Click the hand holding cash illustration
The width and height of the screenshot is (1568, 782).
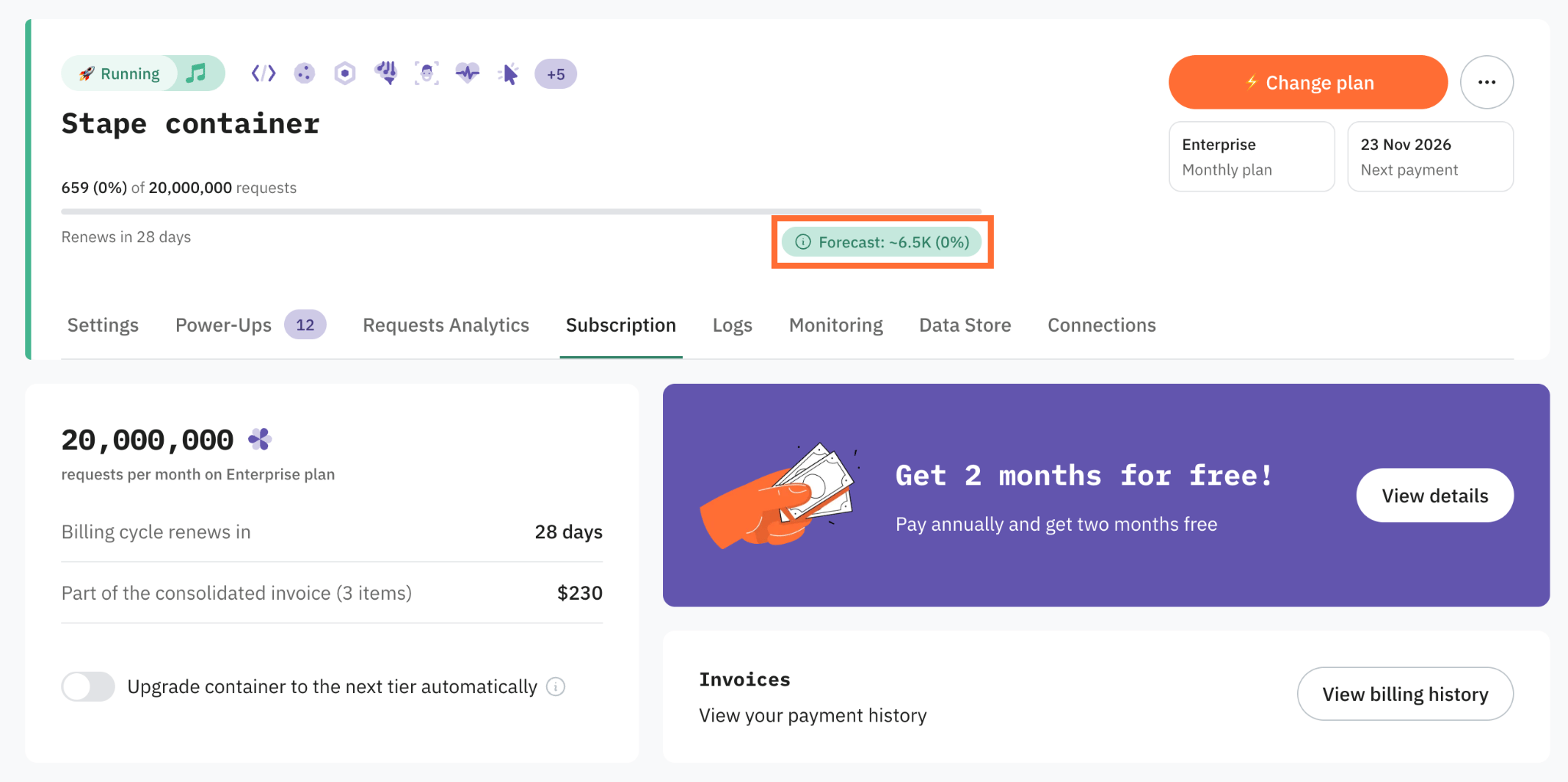[x=779, y=496]
